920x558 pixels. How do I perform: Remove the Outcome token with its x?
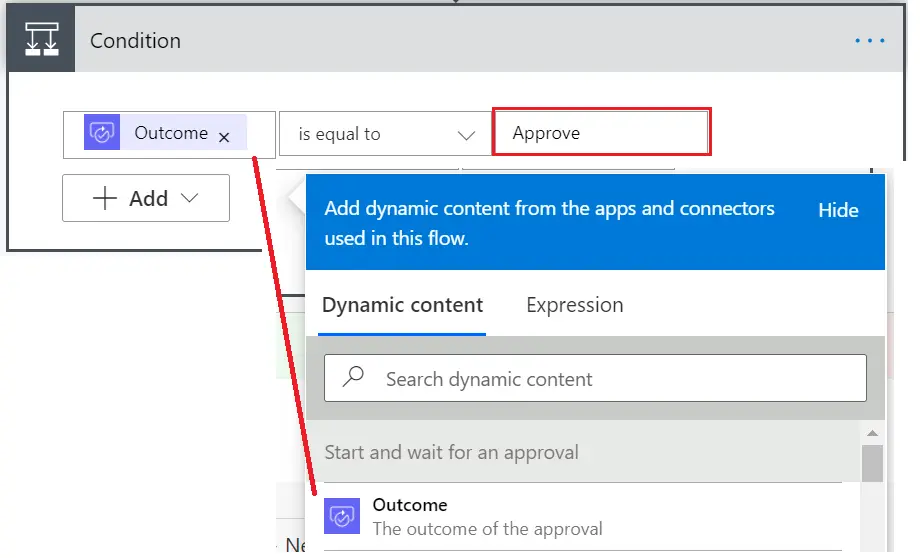coord(224,137)
